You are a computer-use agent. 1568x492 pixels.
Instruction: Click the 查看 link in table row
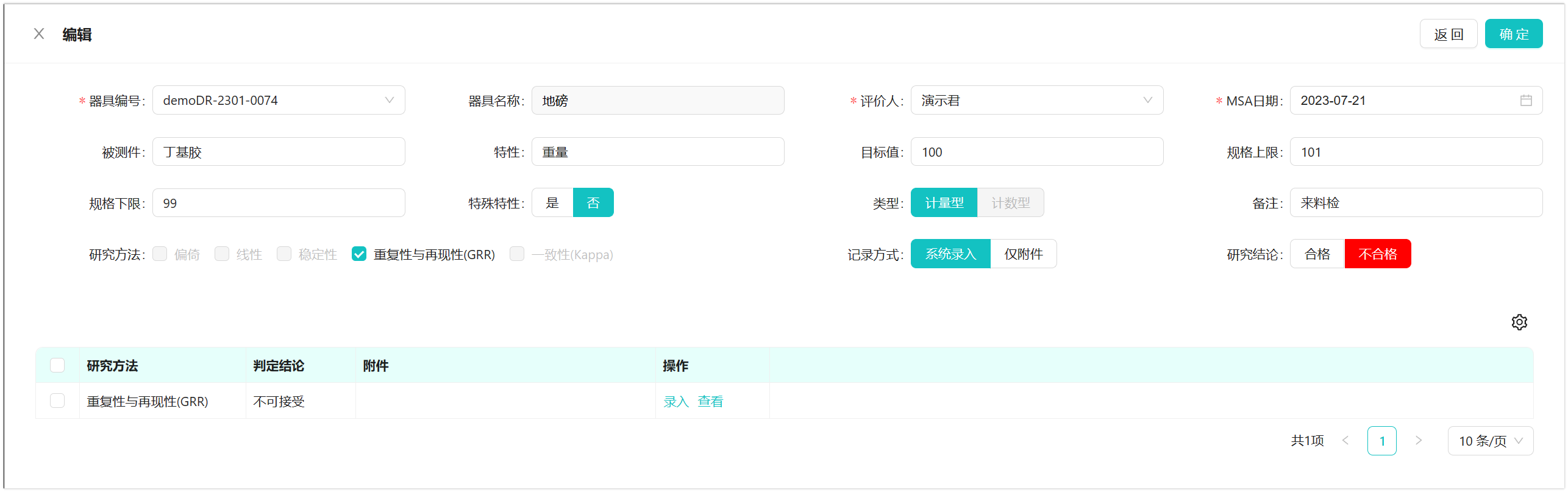pos(710,402)
